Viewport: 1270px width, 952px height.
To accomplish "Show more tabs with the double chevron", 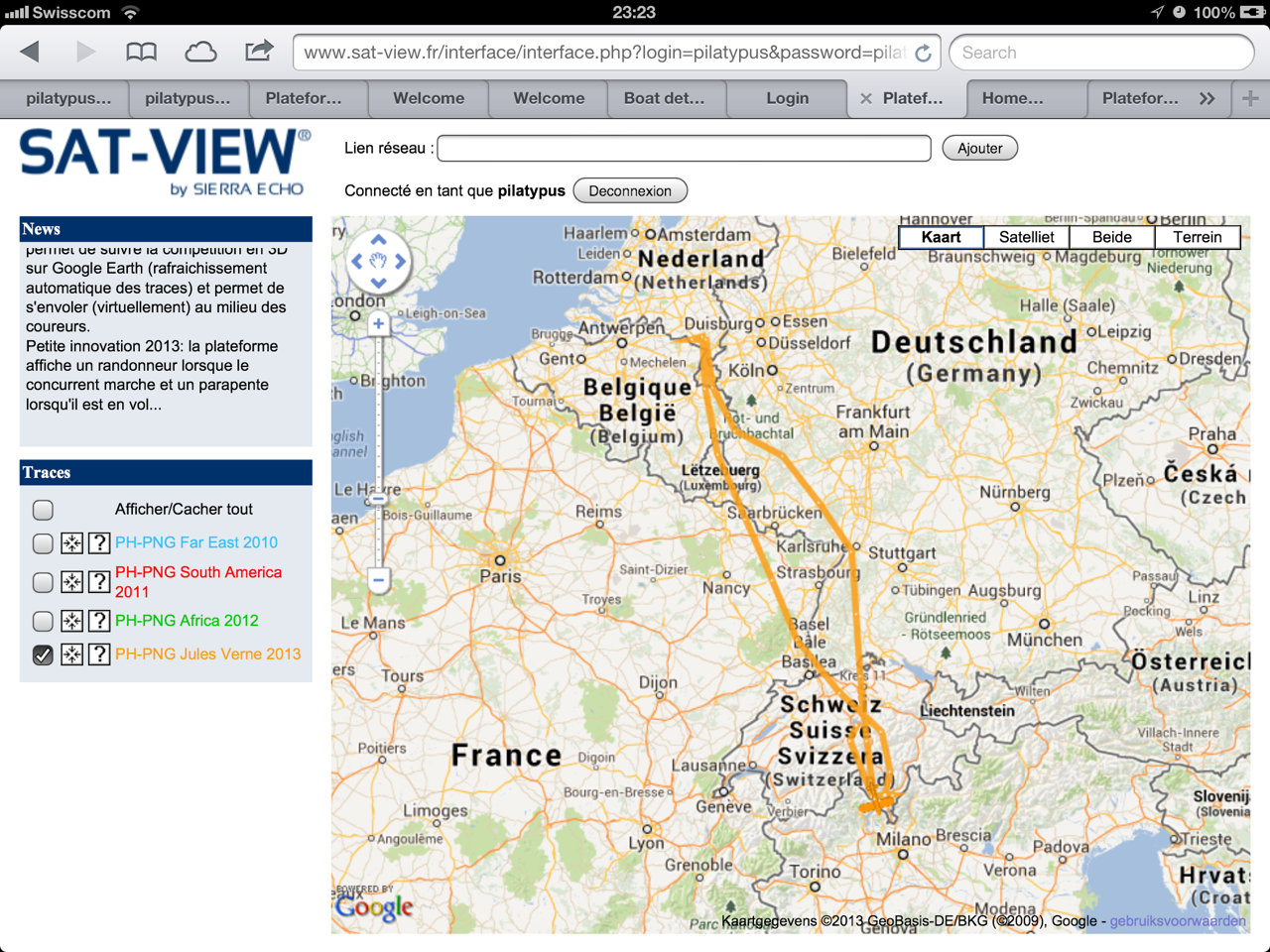I will [1206, 98].
